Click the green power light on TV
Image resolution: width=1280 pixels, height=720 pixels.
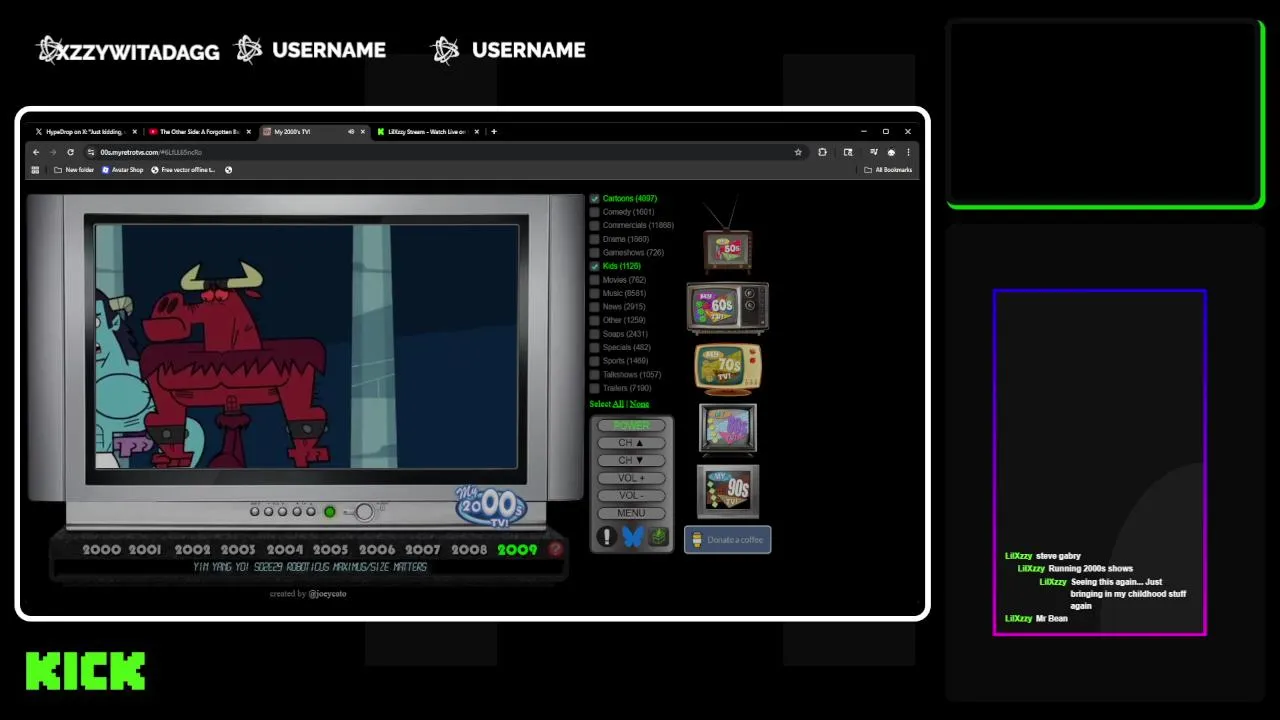[329, 512]
